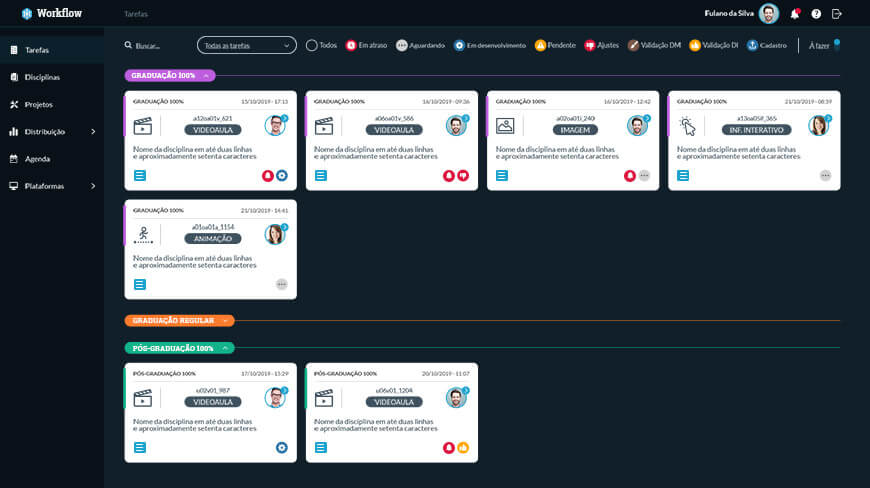Click the VIDEOAULA label on a06oa01v_586 card
Screen dimensions: 870x488
coord(393,130)
